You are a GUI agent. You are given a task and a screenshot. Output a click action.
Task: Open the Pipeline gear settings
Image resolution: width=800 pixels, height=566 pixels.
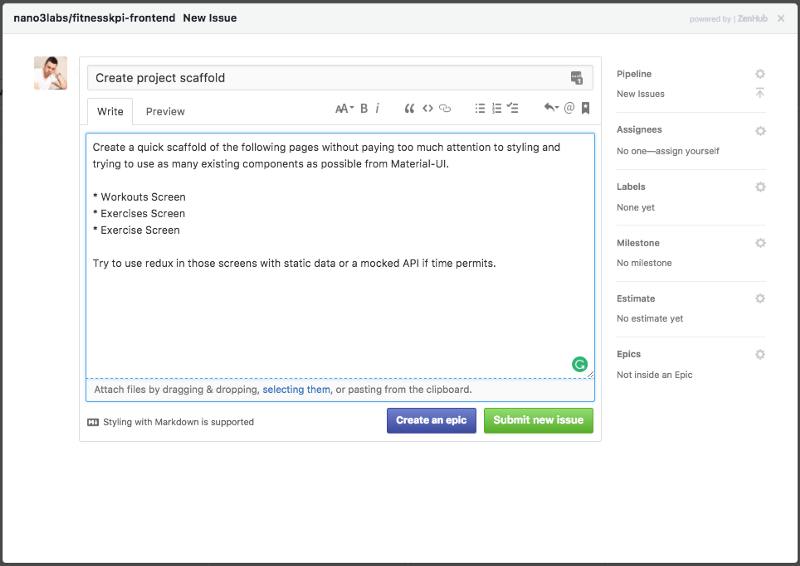tap(760, 74)
